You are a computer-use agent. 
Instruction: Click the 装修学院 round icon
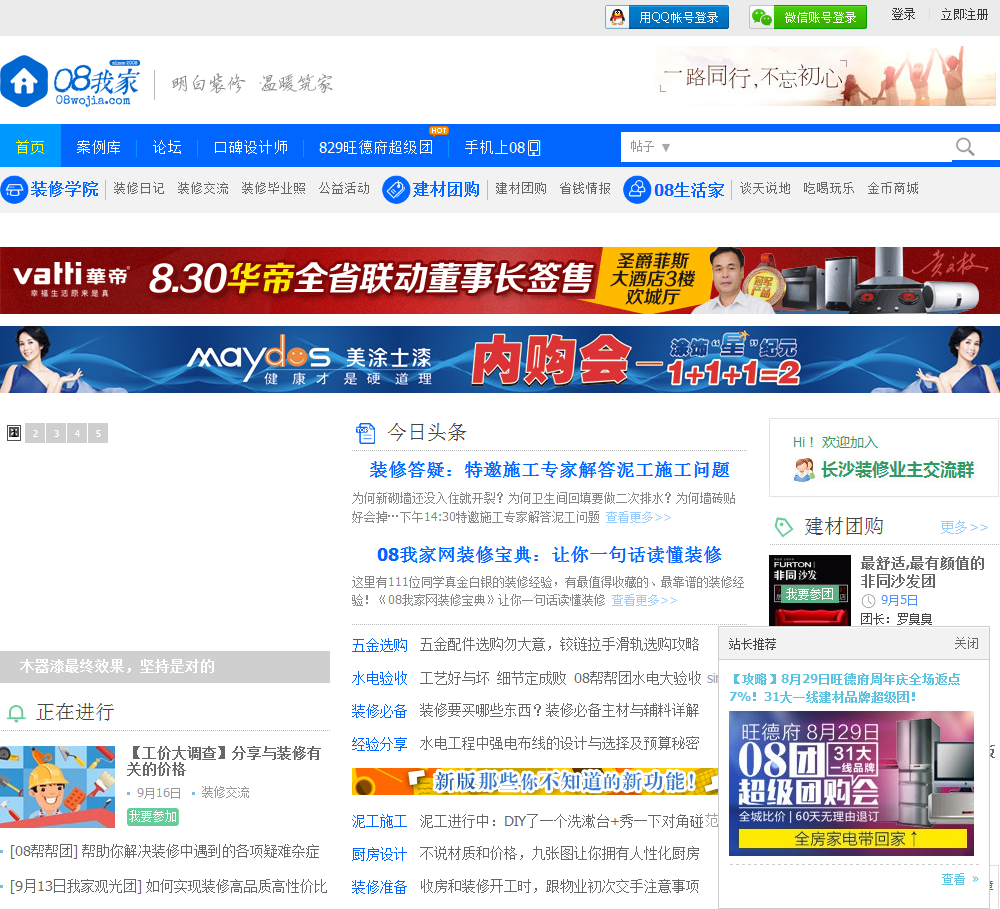(14, 189)
